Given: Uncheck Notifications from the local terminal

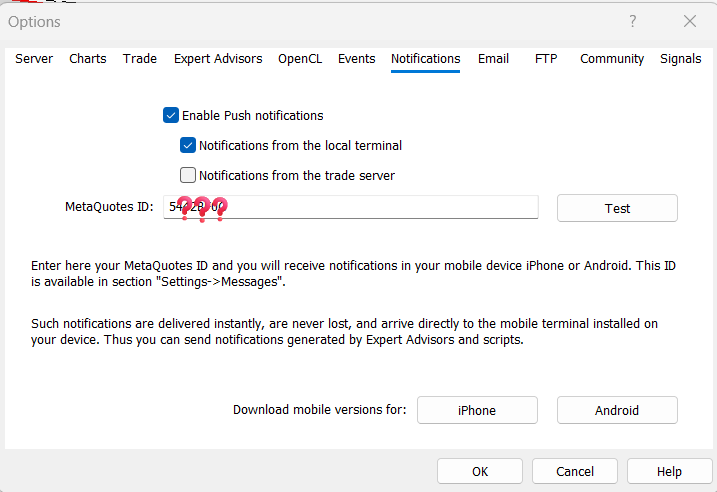Looking at the screenshot, I should (188, 145).
